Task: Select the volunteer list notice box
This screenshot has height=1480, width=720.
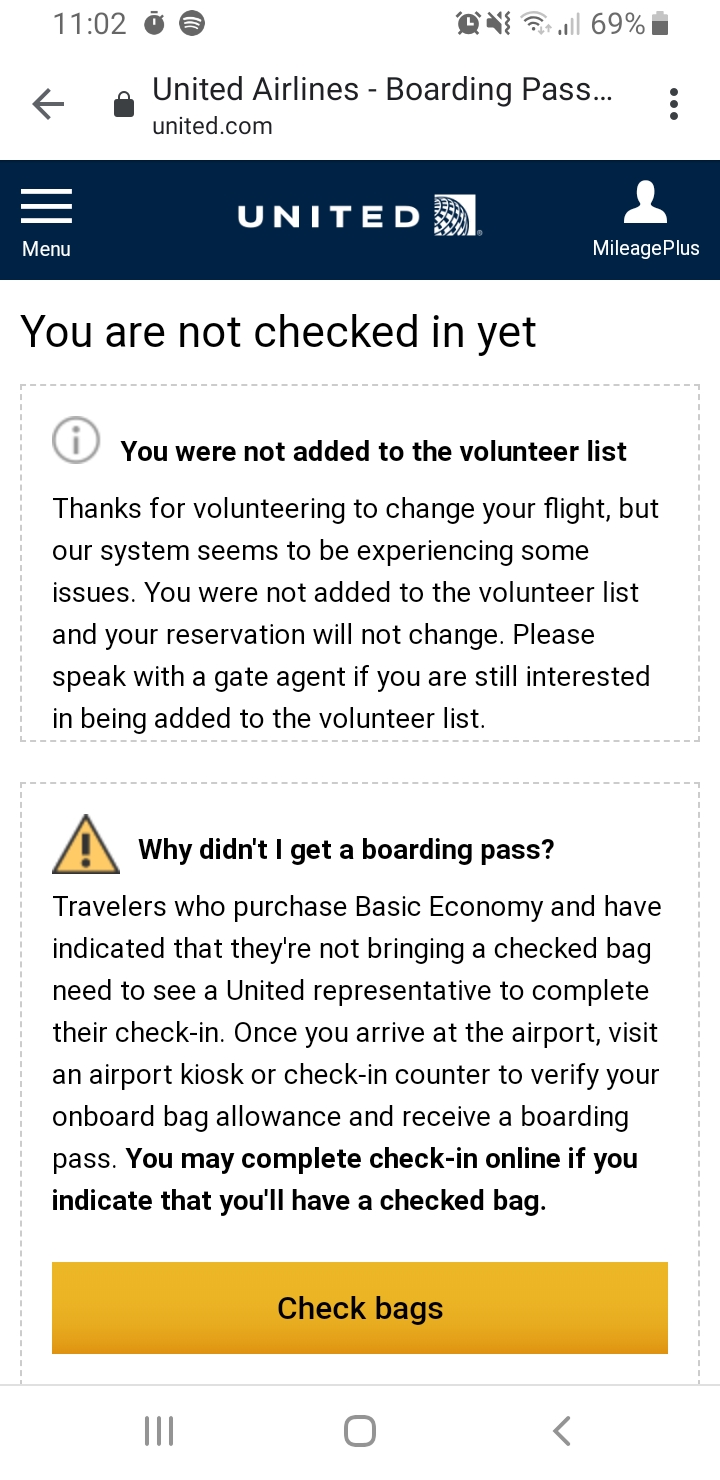Action: coord(360,560)
